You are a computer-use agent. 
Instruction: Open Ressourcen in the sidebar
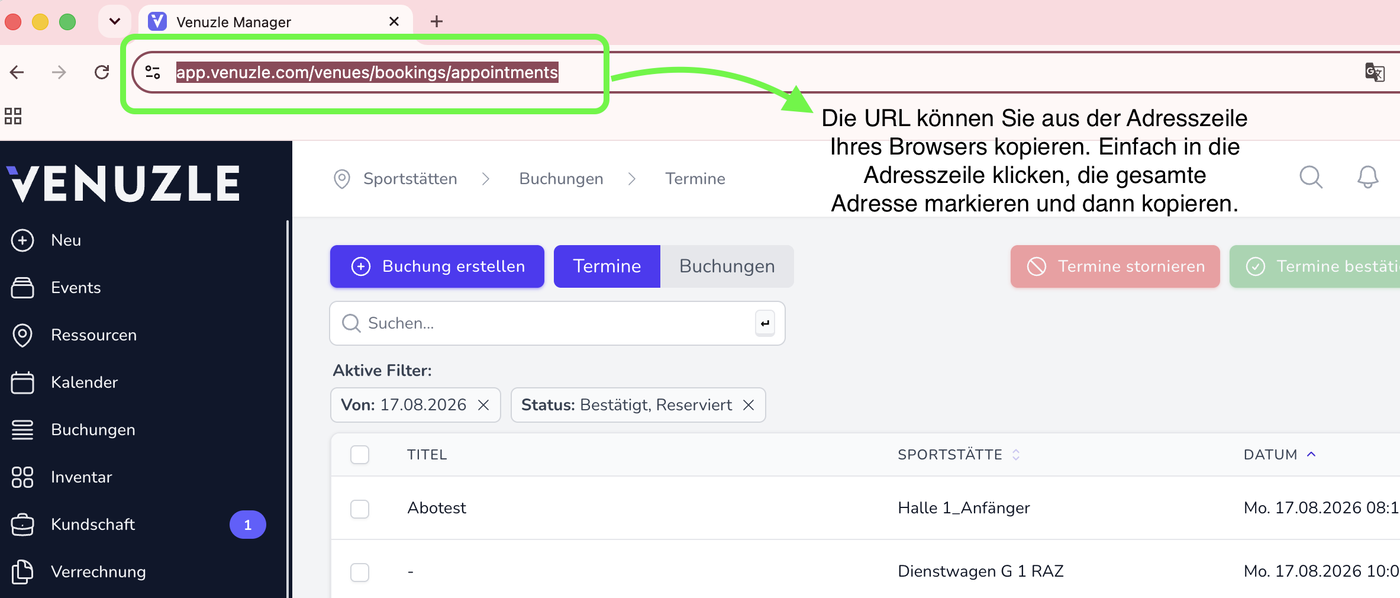pos(94,335)
